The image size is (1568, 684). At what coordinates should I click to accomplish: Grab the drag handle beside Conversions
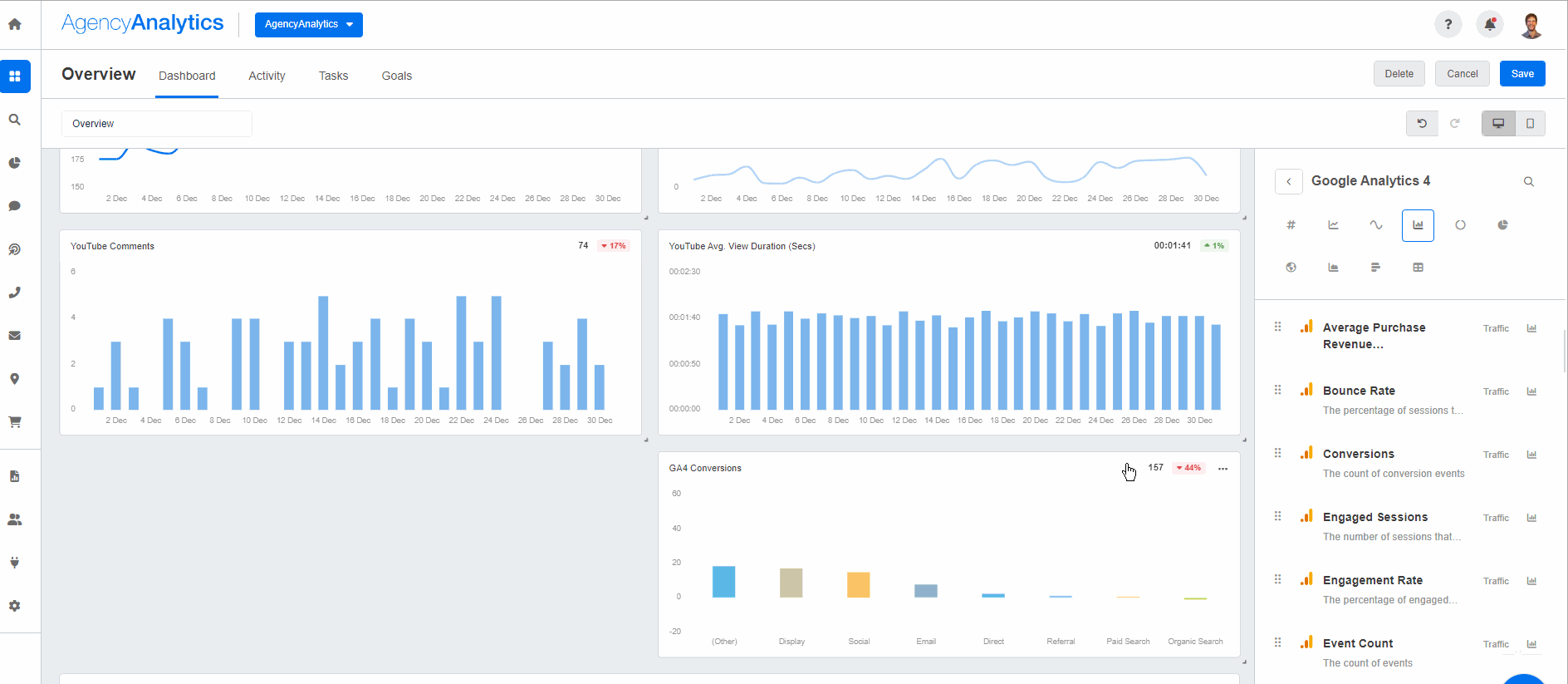1278,453
